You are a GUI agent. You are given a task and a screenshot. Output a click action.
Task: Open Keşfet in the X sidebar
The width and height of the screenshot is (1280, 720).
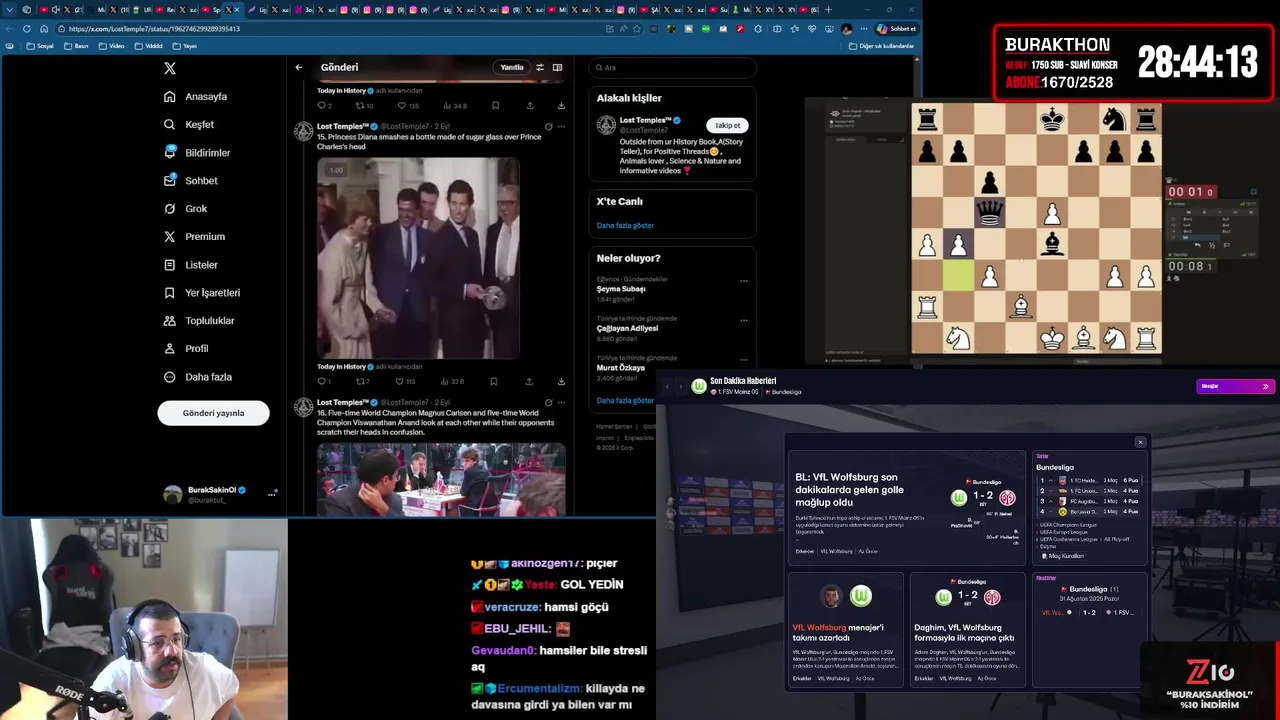[189, 125]
